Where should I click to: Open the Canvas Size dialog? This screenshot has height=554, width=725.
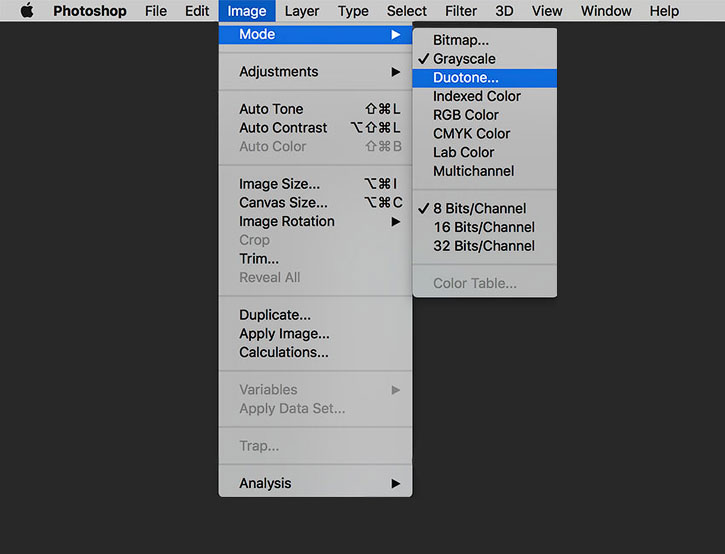coord(315,203)
